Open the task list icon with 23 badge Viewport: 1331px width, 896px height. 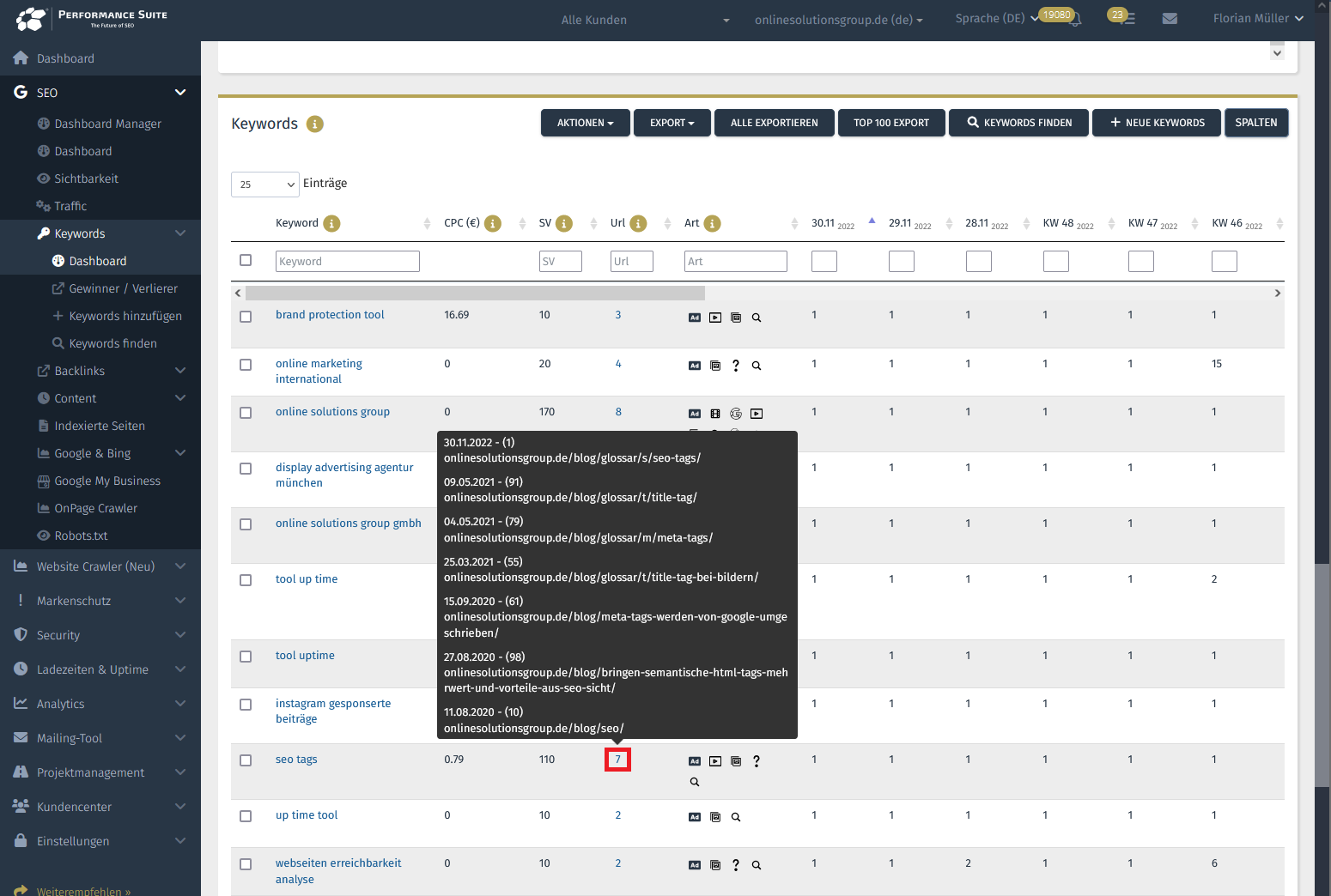click(x=1129, y=19)
